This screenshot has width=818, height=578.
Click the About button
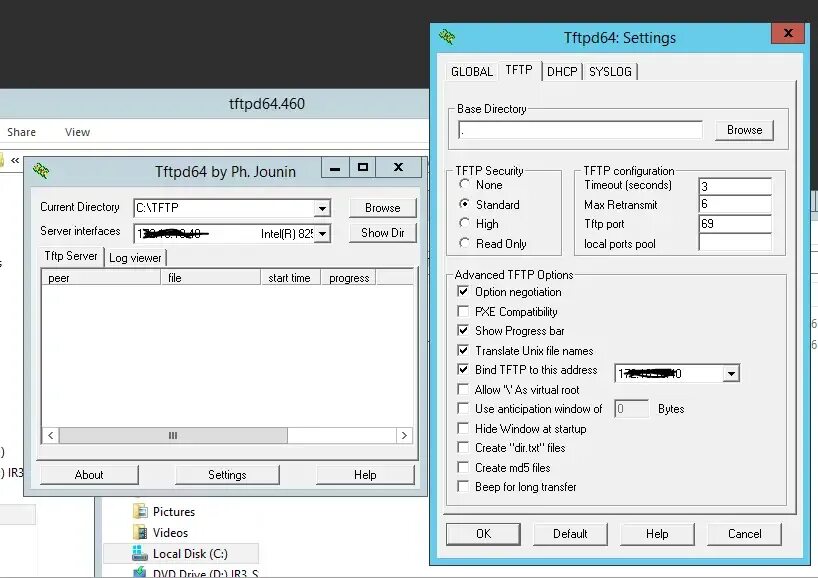89,475
